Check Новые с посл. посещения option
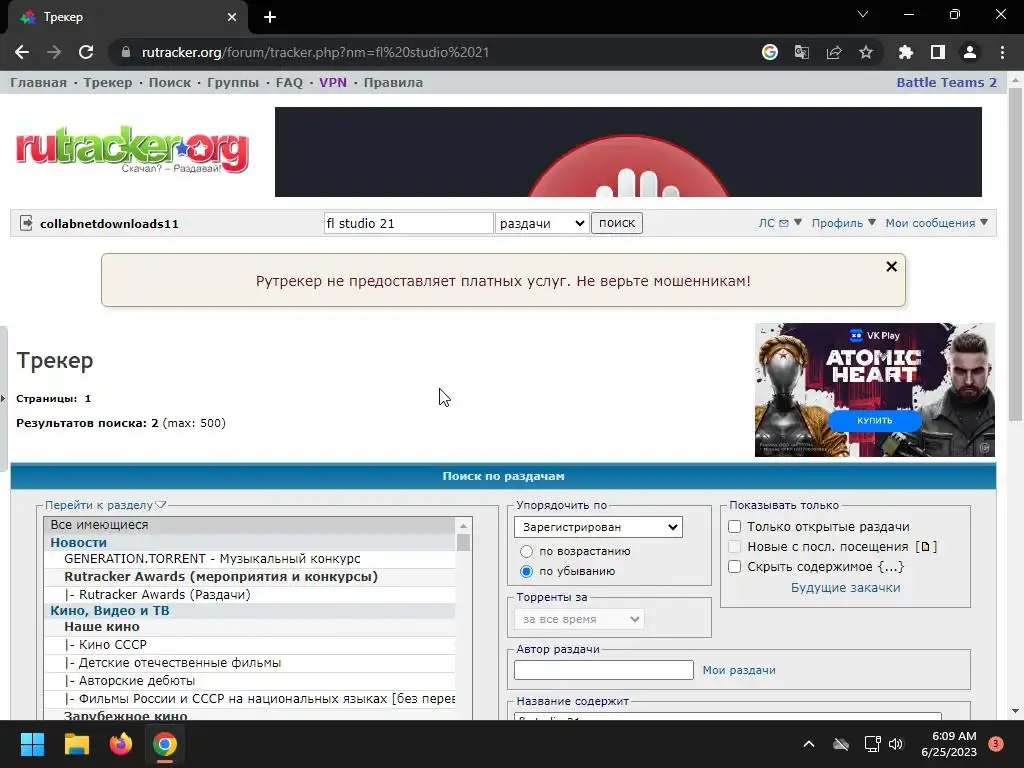The width and height of the screenshot is (1024, 768). (735, 547)
